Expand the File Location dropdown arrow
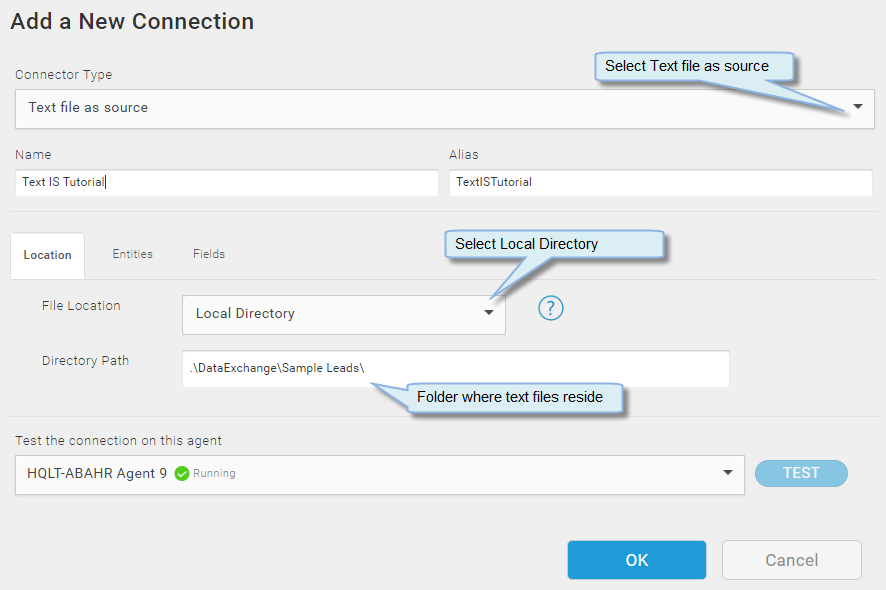Screen dimensions: 886x590 pos(489,313)
